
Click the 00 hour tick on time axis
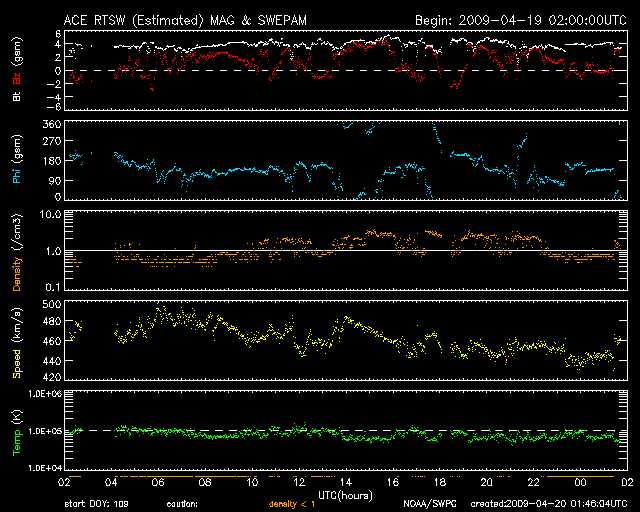[x=580, y=481]
